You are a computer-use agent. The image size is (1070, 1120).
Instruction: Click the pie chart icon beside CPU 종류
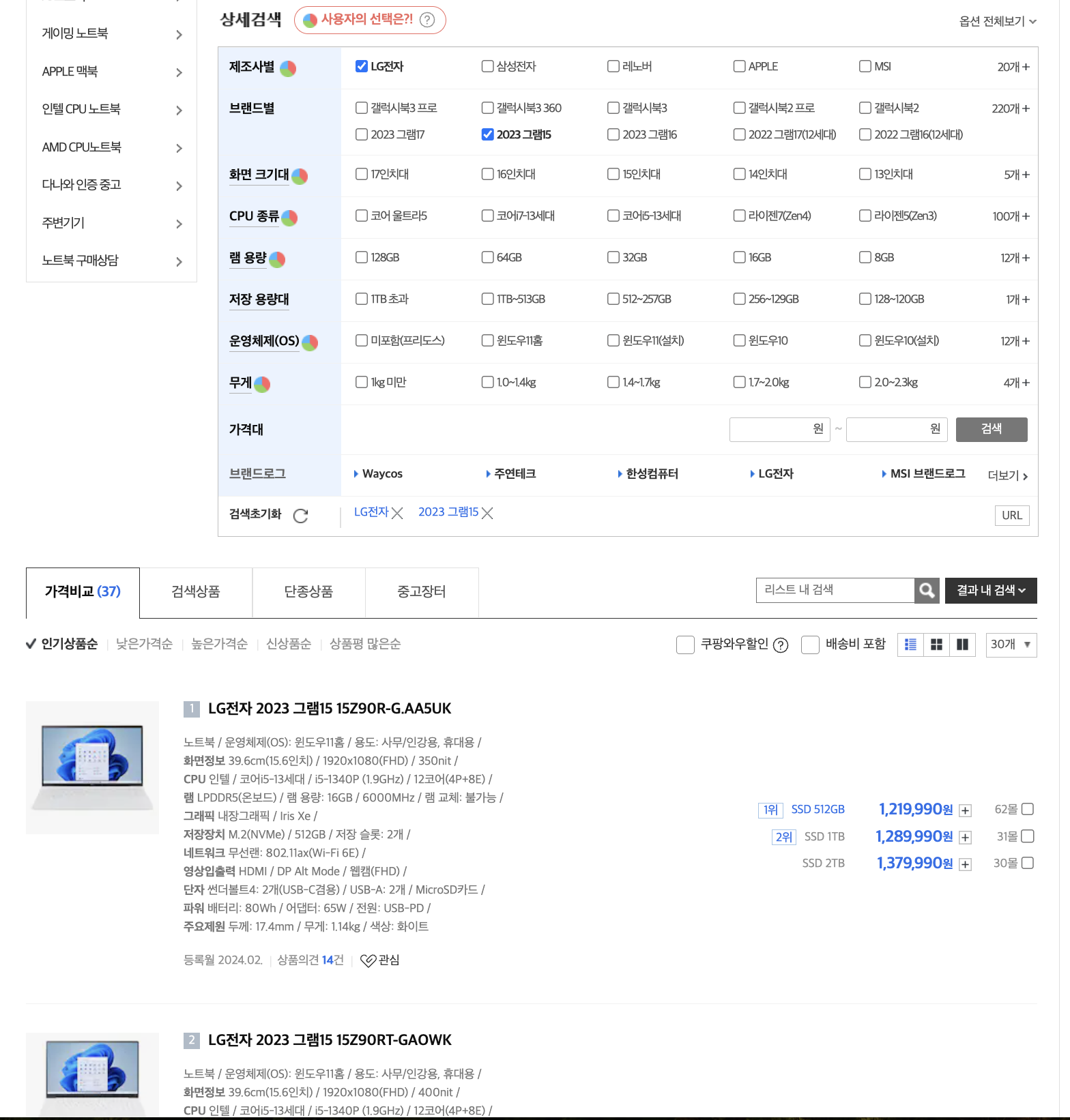coord(289,218)
